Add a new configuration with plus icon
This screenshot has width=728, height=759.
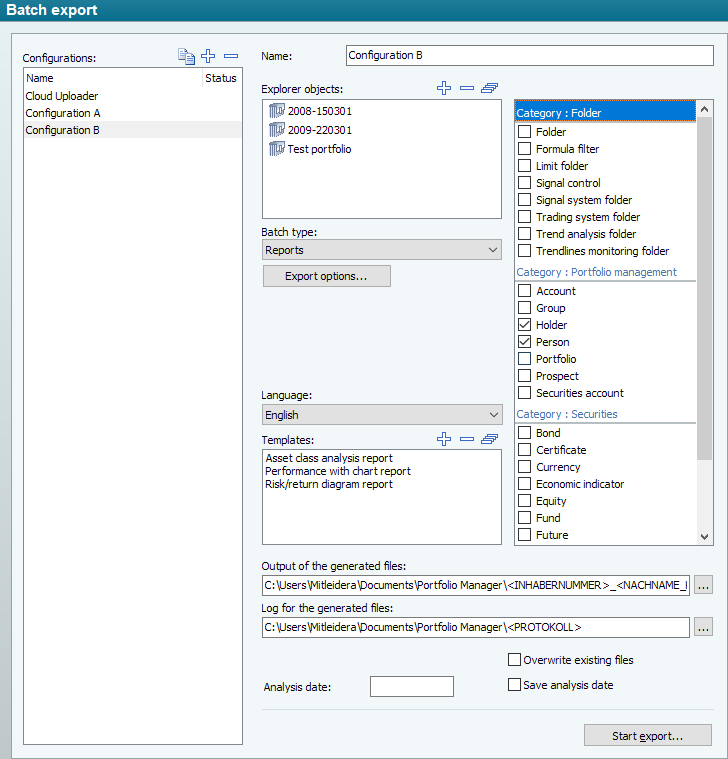pyautogui.click(x=209, y=57)
